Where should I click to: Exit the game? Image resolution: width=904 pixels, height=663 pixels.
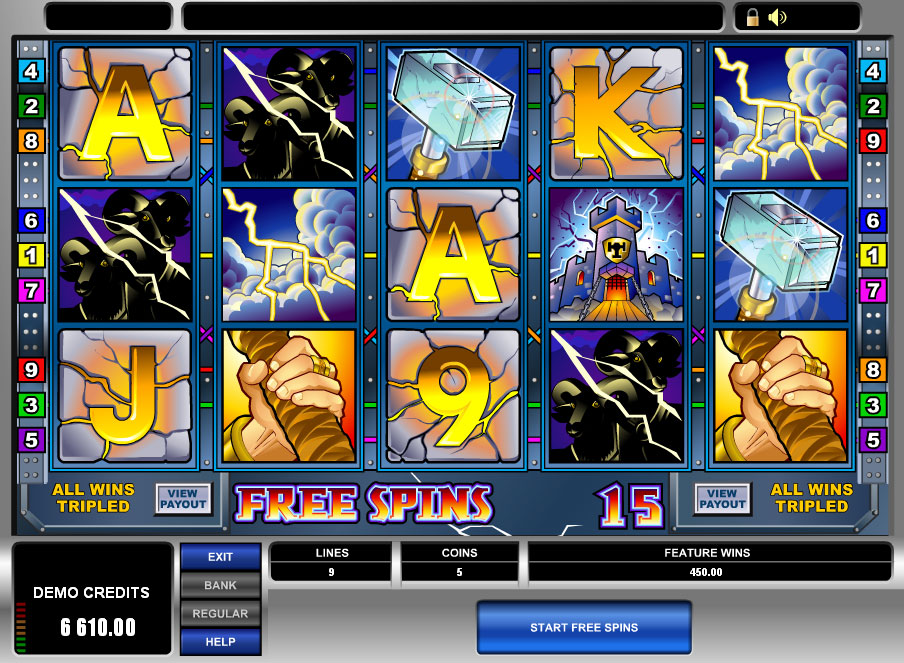click(x=220, y=557)
